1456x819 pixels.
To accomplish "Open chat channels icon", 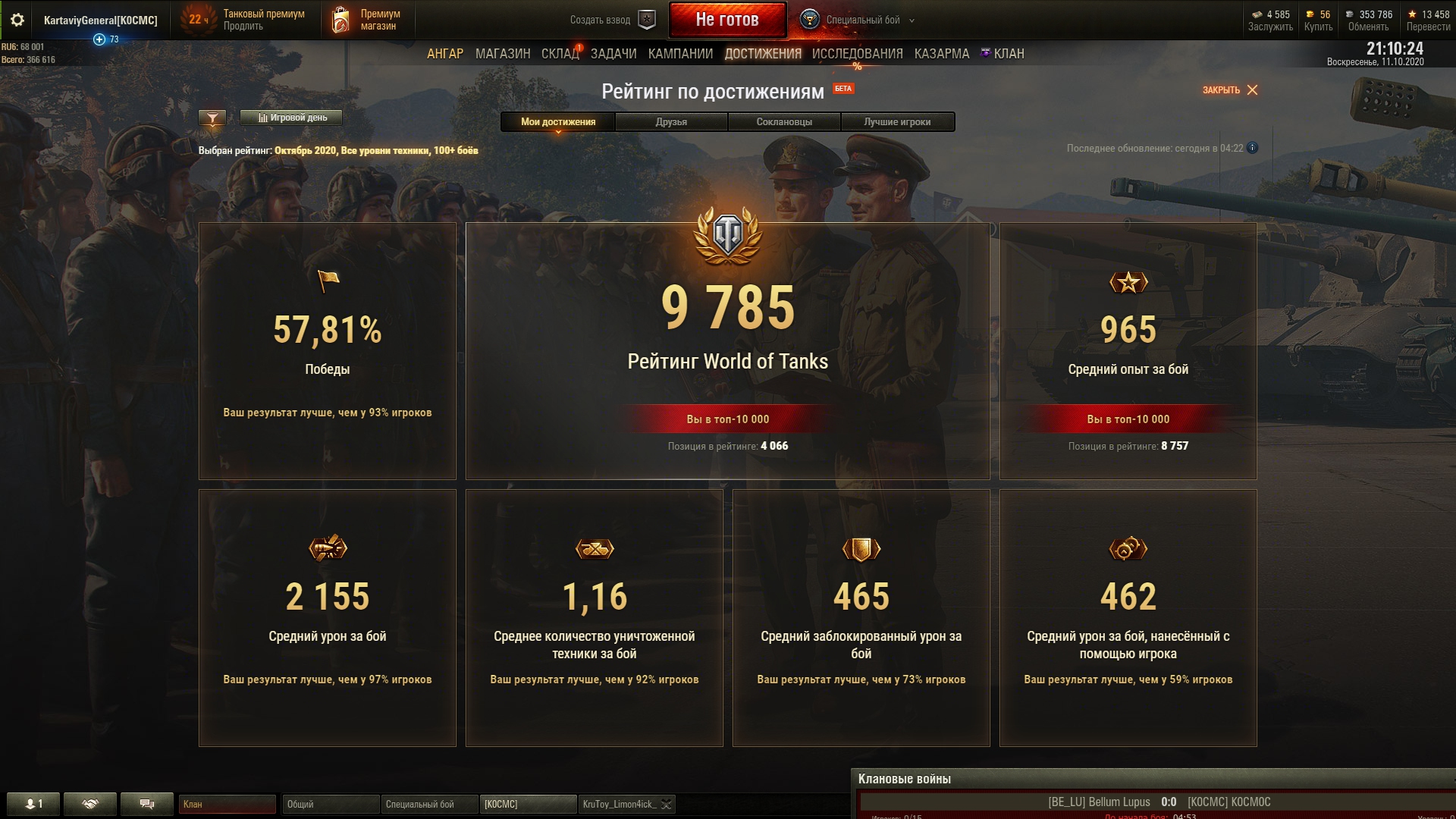I will (x=147, y=804).
